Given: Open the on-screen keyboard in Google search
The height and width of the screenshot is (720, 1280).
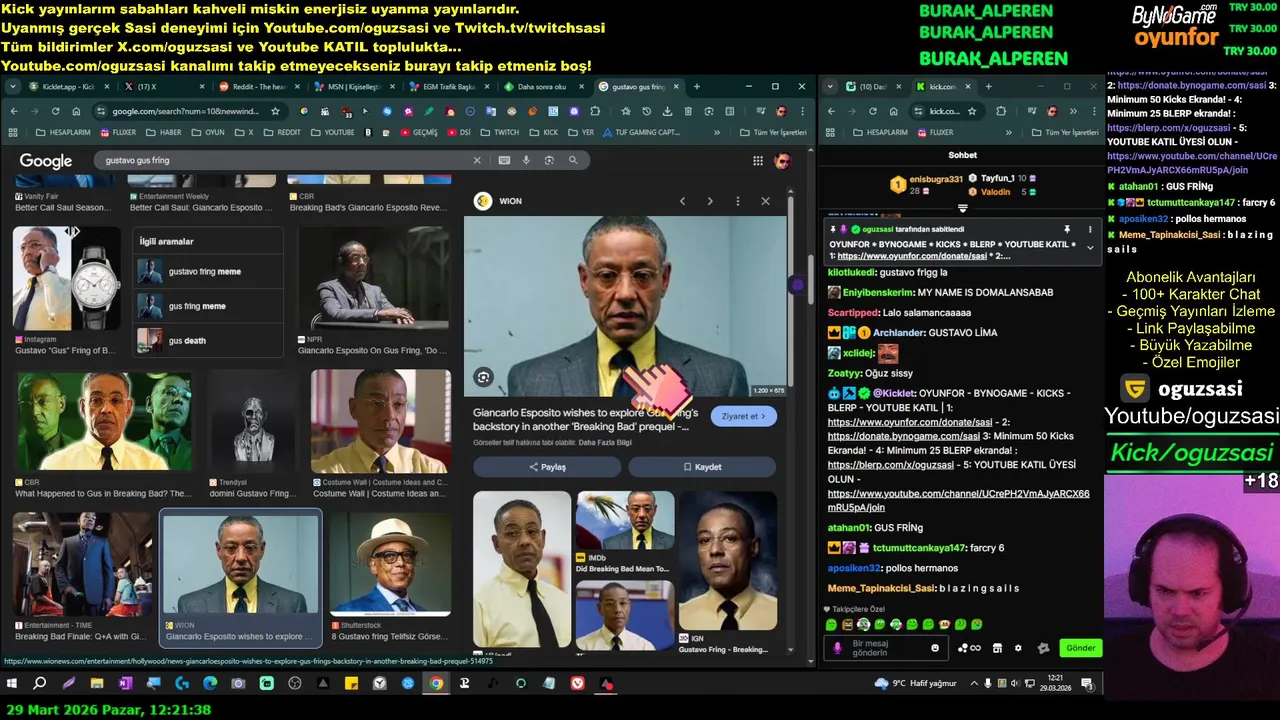Looking at the screenshot, I should (504, 160).
